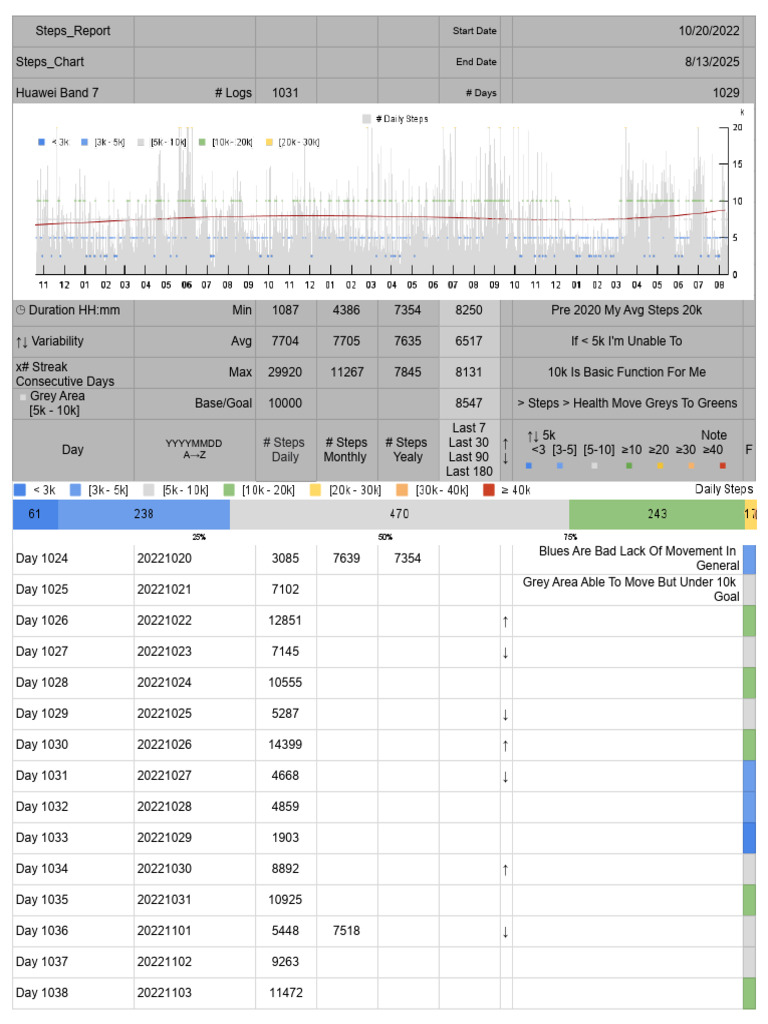The width and height of the screenshot is (768, 1024).
Task: Select the Day 1038 cell
Action: 73,993
